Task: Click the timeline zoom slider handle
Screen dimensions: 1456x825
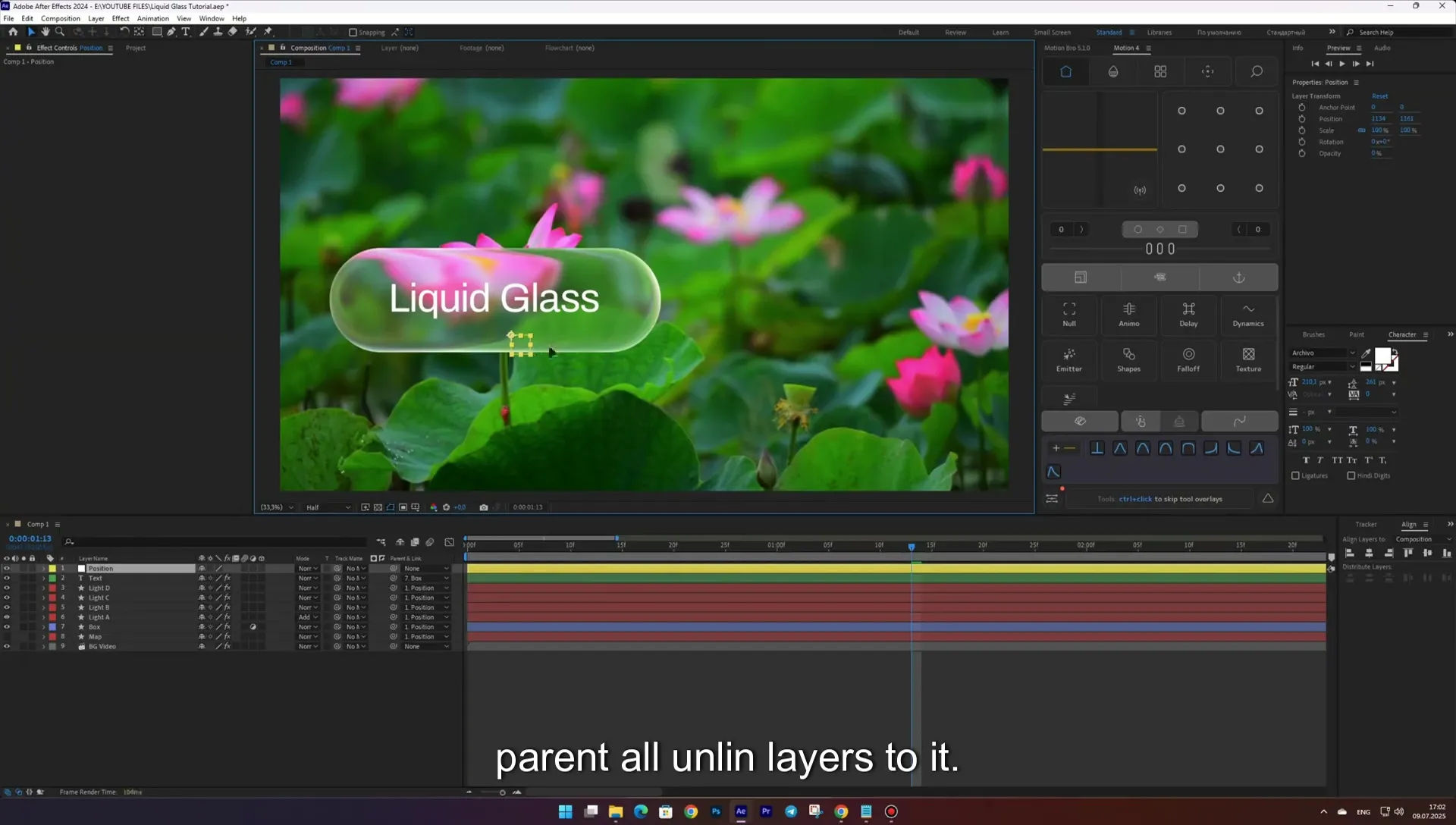Action: click(502, 792)
